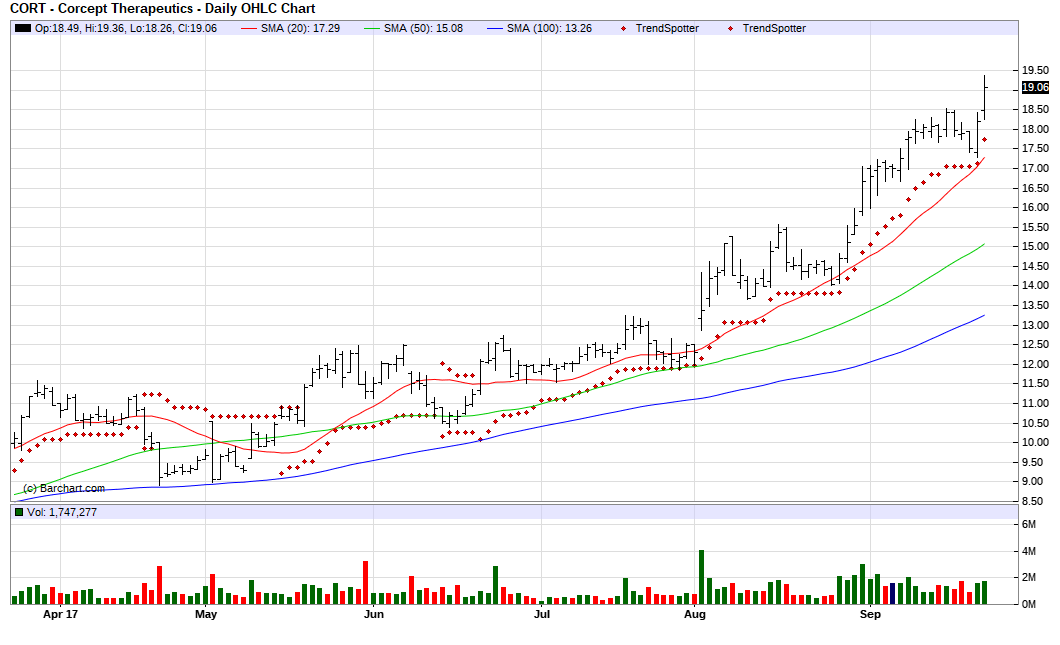Click the green volume legend swatch
The height and width of the screenshot is (645, 1060).
pyautogui.click(x=19, y=512)
